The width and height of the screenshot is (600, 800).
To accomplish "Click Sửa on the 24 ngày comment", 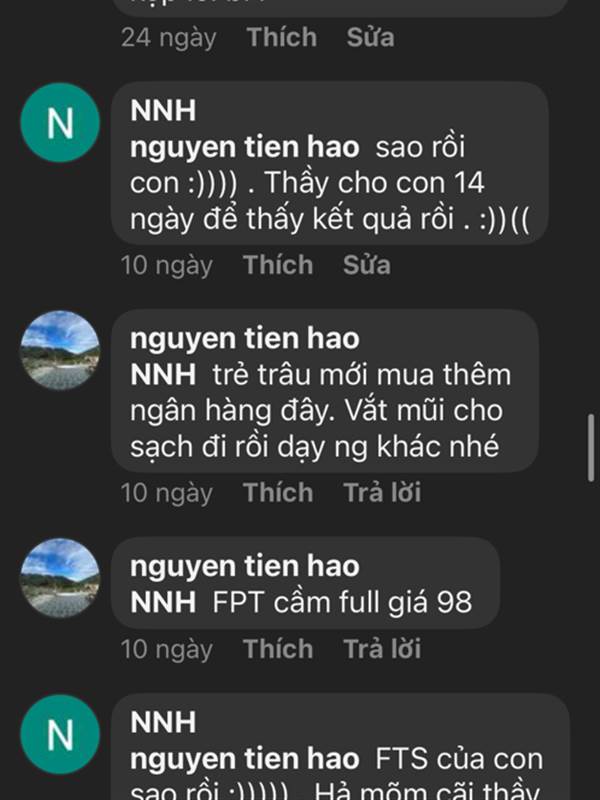I will tap(370, 37).
